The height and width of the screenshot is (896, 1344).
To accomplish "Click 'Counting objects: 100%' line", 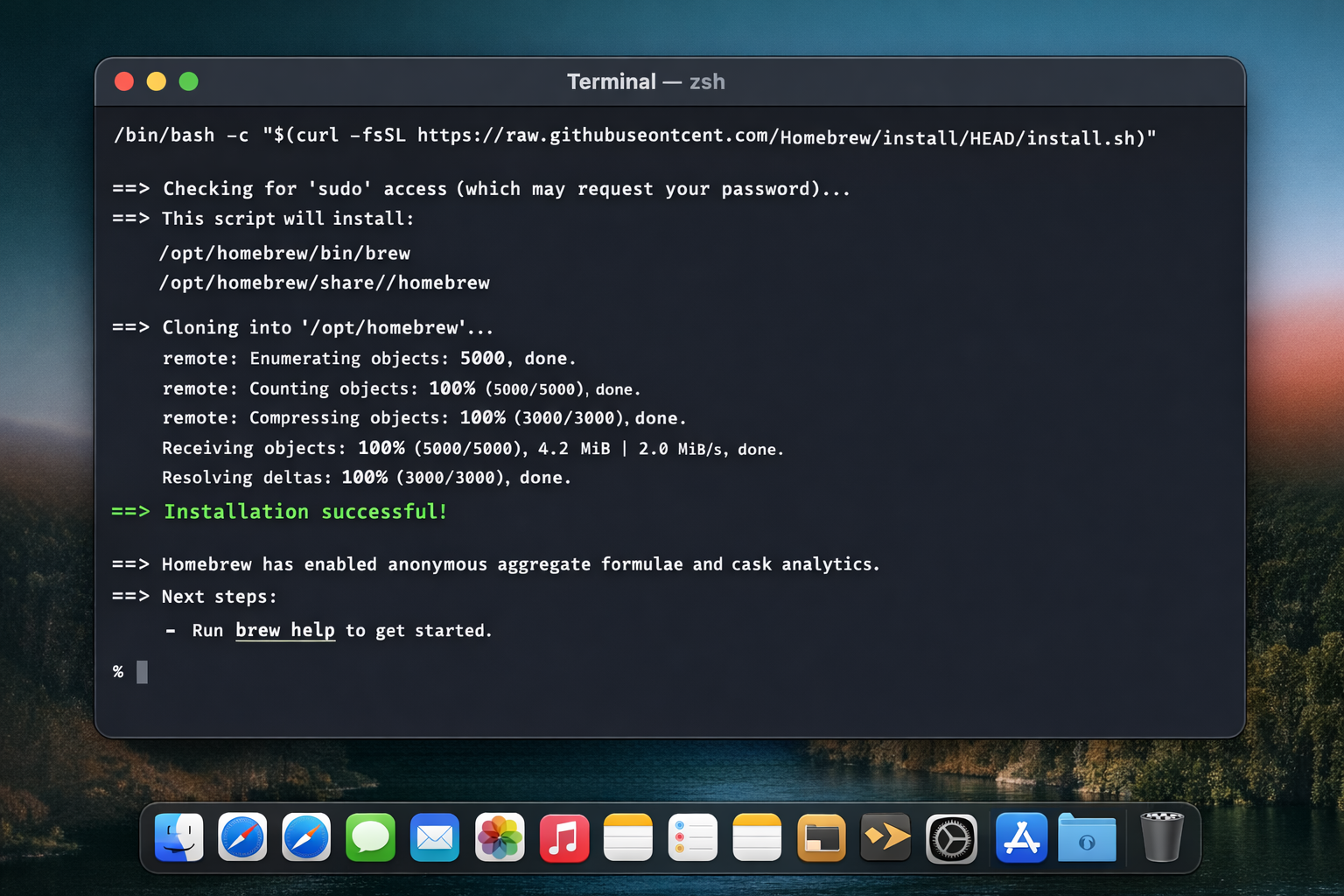I will click(402, 388).
